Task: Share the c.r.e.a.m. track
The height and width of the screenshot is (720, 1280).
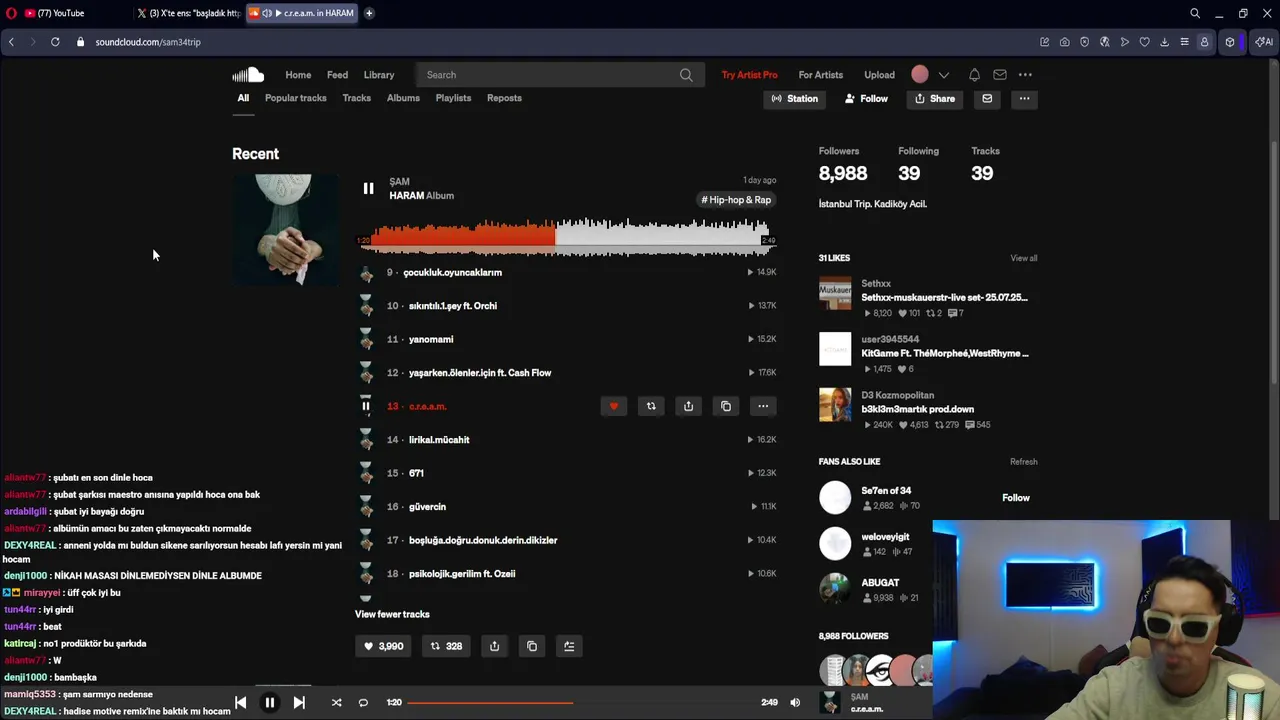Action: tap(688, 406)
